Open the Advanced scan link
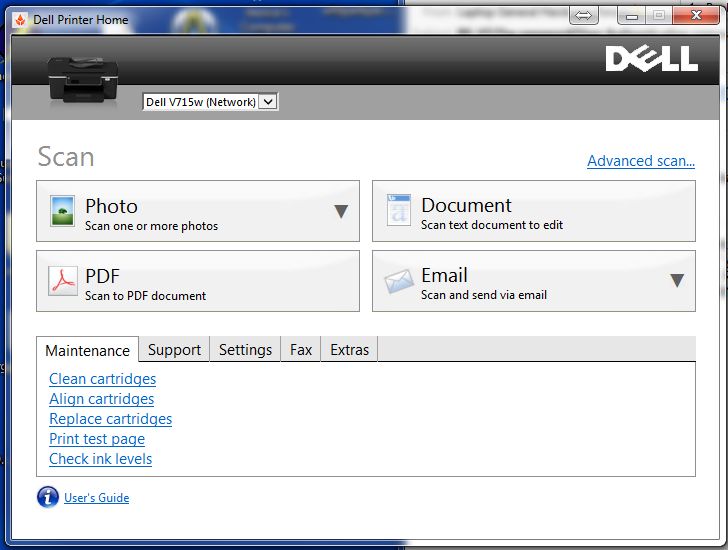The image size is (728, 550). coord(641,161)
